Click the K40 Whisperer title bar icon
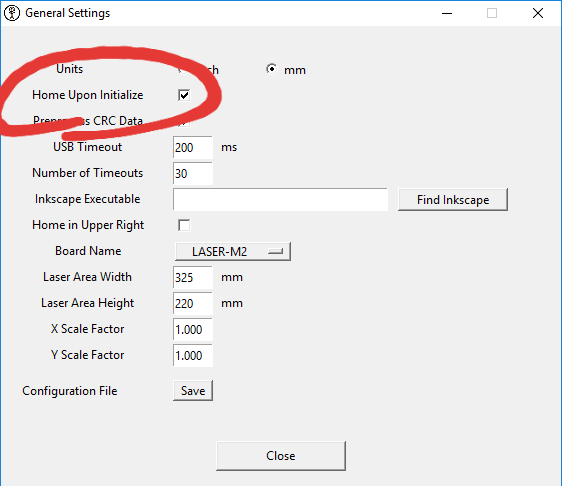The image size is (562, 486). pos(12,13)
